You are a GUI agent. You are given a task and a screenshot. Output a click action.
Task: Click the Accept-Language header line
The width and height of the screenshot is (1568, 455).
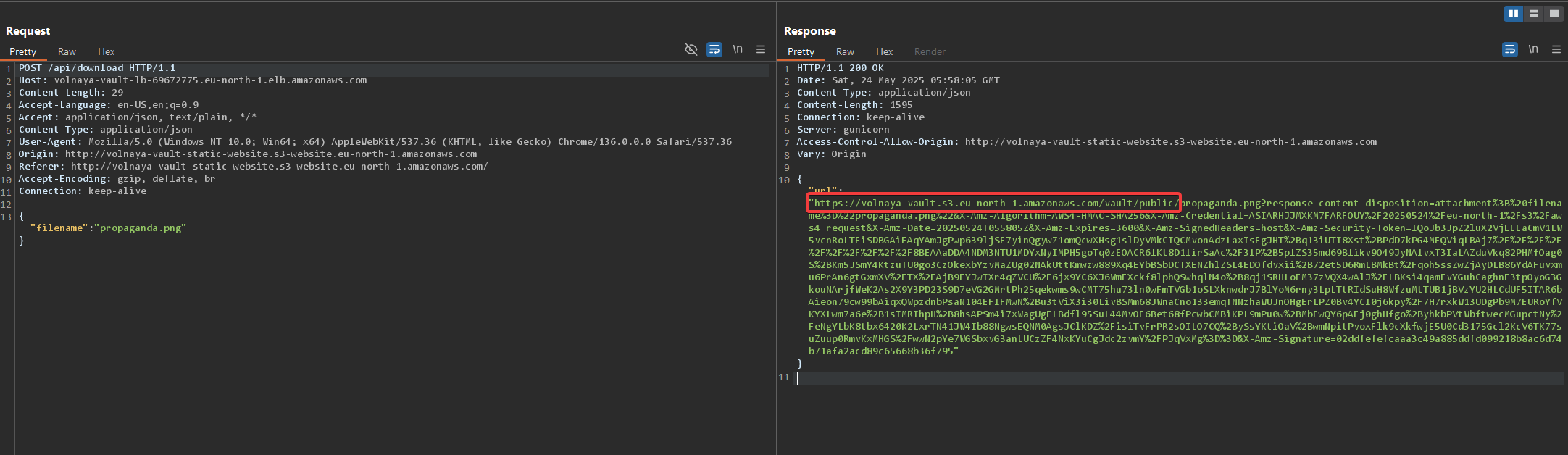point(109,105)
